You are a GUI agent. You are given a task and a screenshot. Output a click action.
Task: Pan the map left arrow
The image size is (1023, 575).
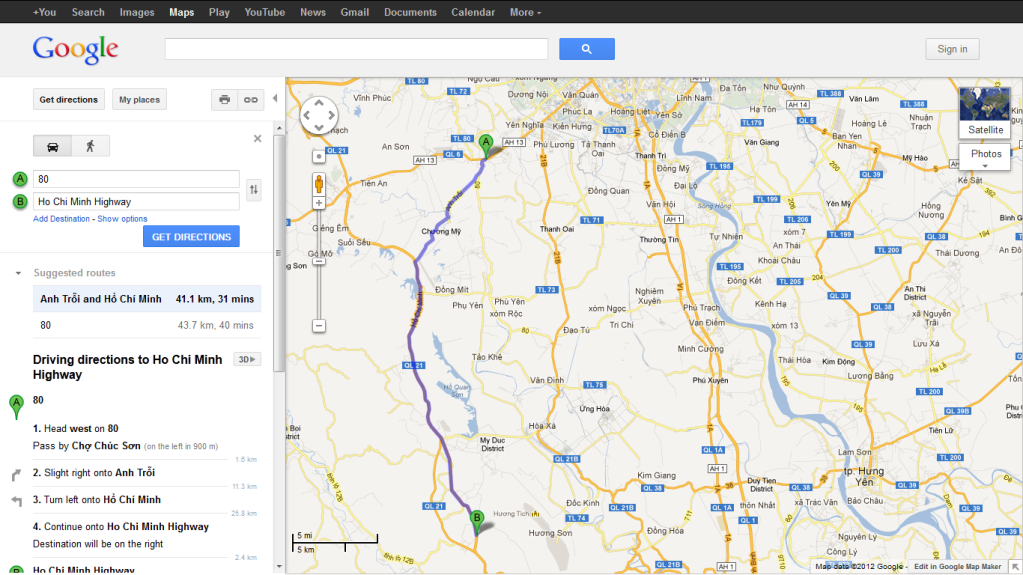click(306, 116)
